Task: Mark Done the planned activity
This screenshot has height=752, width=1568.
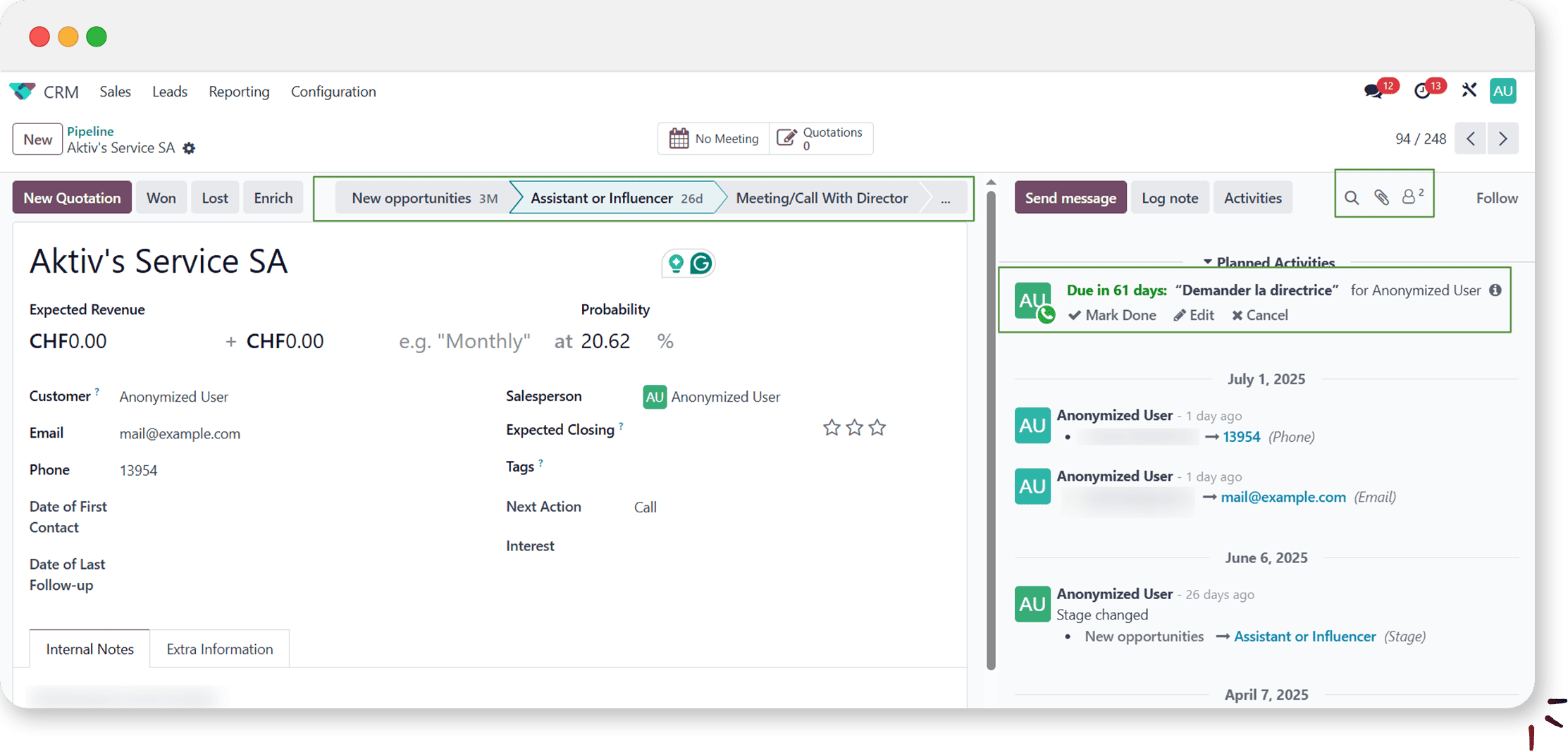Action: pos(1112,315)
